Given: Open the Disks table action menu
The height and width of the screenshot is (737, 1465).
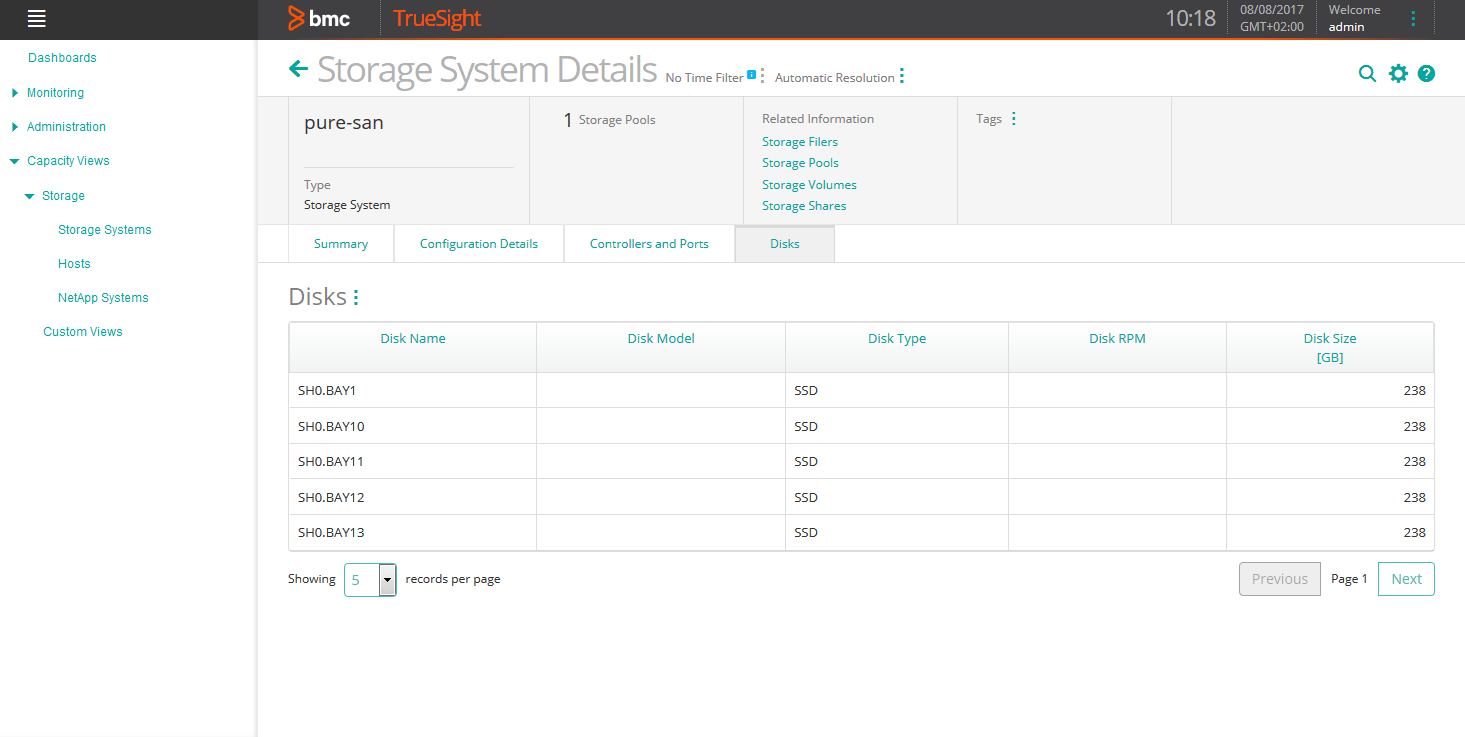Looking at the screenshot, I should (x=356, y=297).
